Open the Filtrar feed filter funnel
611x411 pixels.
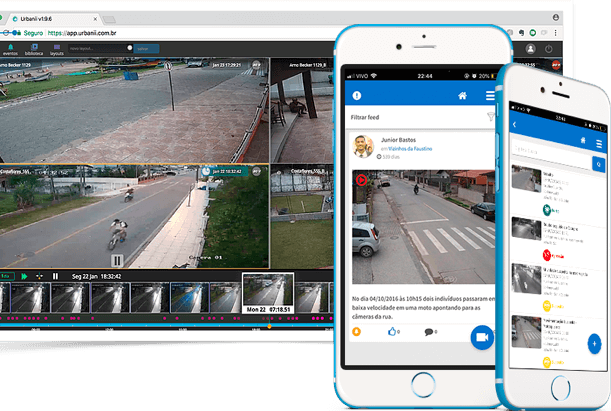tap(490, 118)
